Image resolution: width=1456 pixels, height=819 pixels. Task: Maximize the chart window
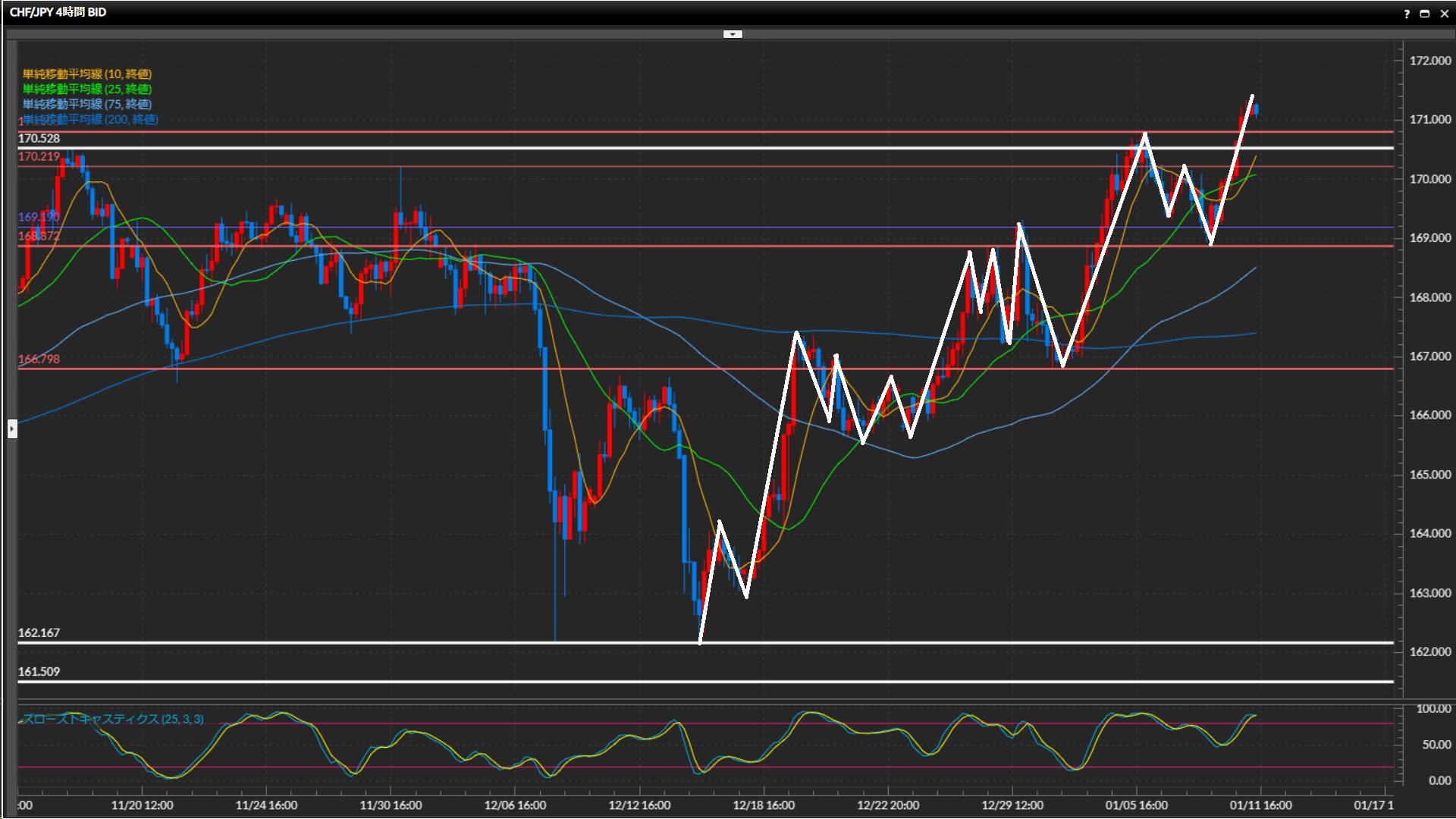click(x=1424, y=14)
